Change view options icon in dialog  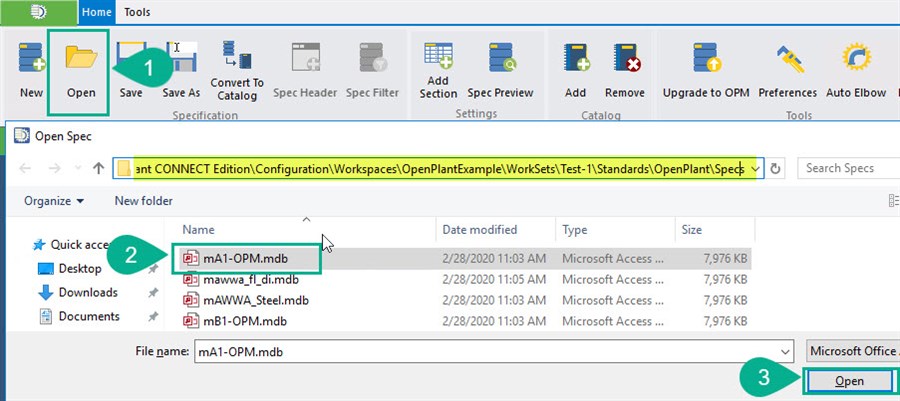tap(894, 200)
